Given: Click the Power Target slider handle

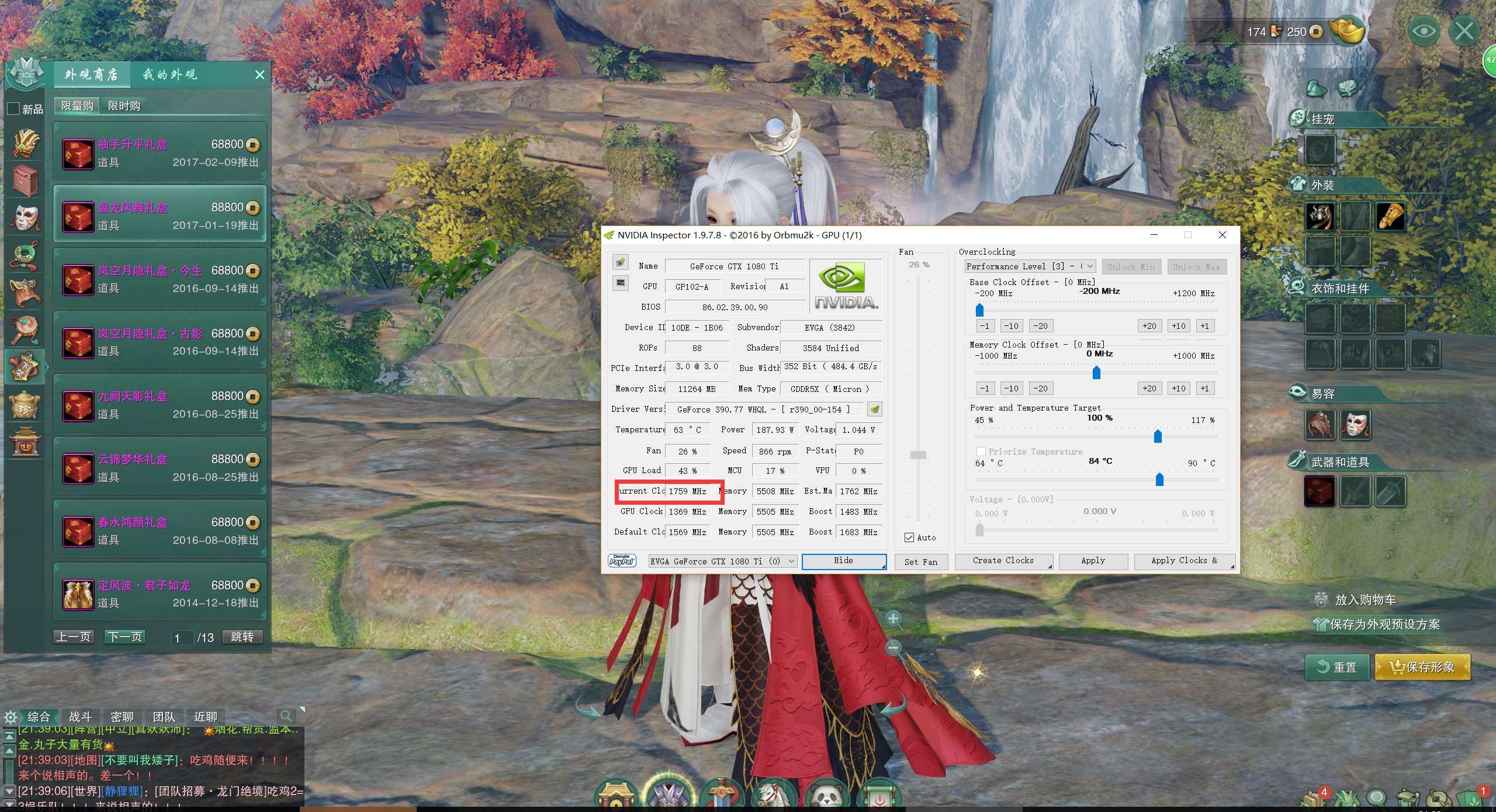Looking at the screenshot, I should 1158,436.
